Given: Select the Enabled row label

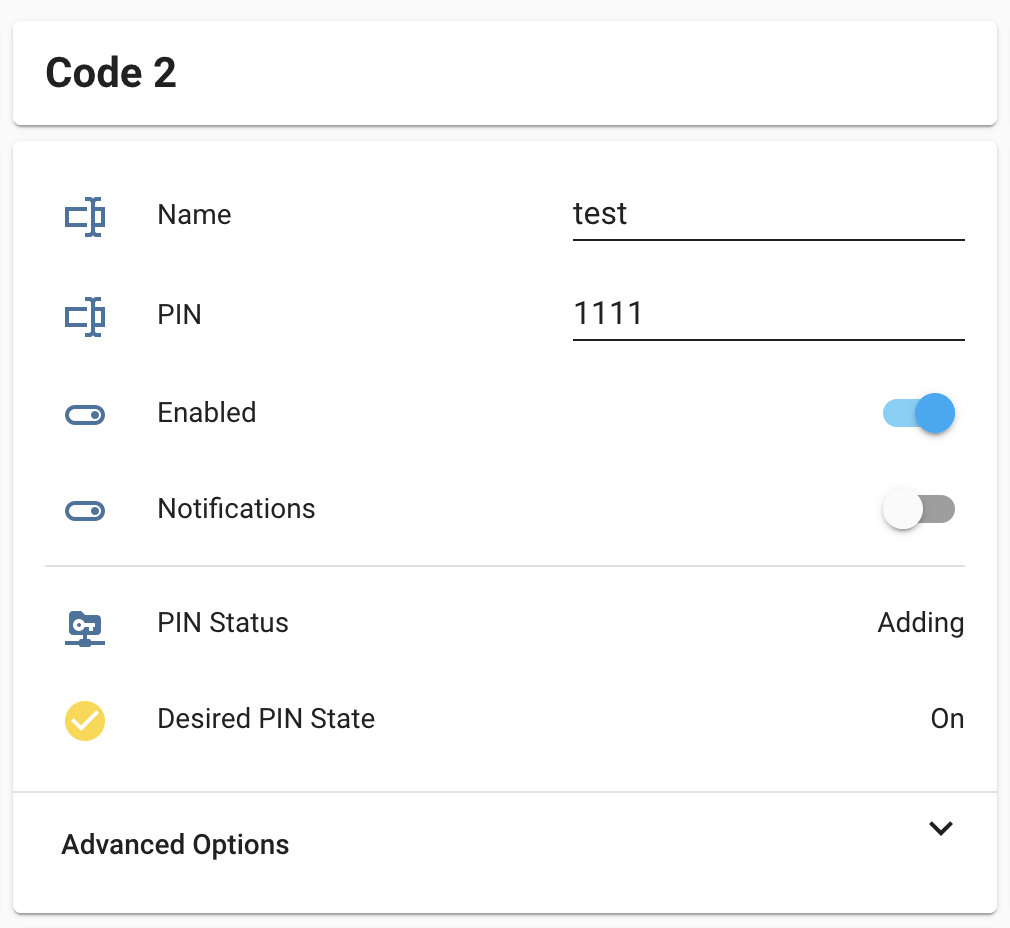Looking at the screenshot, I should tap(207, 413).
